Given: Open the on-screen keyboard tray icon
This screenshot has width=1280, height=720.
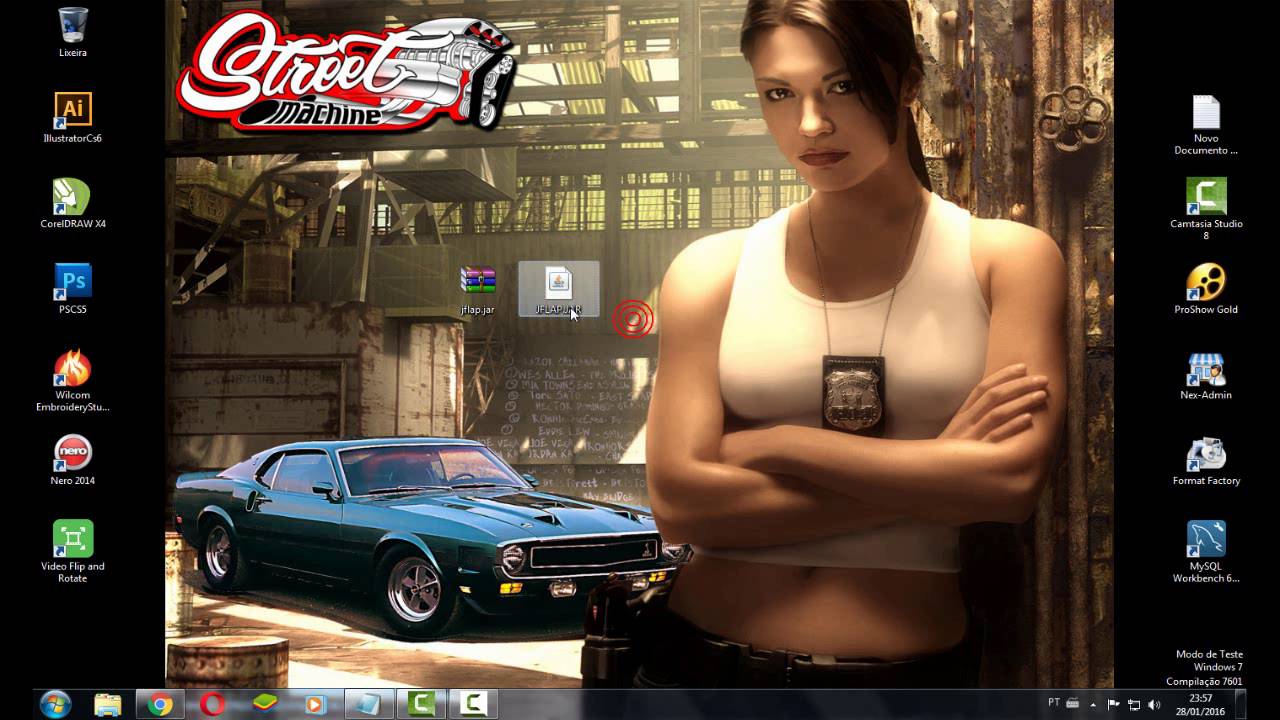Looking at the screenshot, I should point(1072,704).
